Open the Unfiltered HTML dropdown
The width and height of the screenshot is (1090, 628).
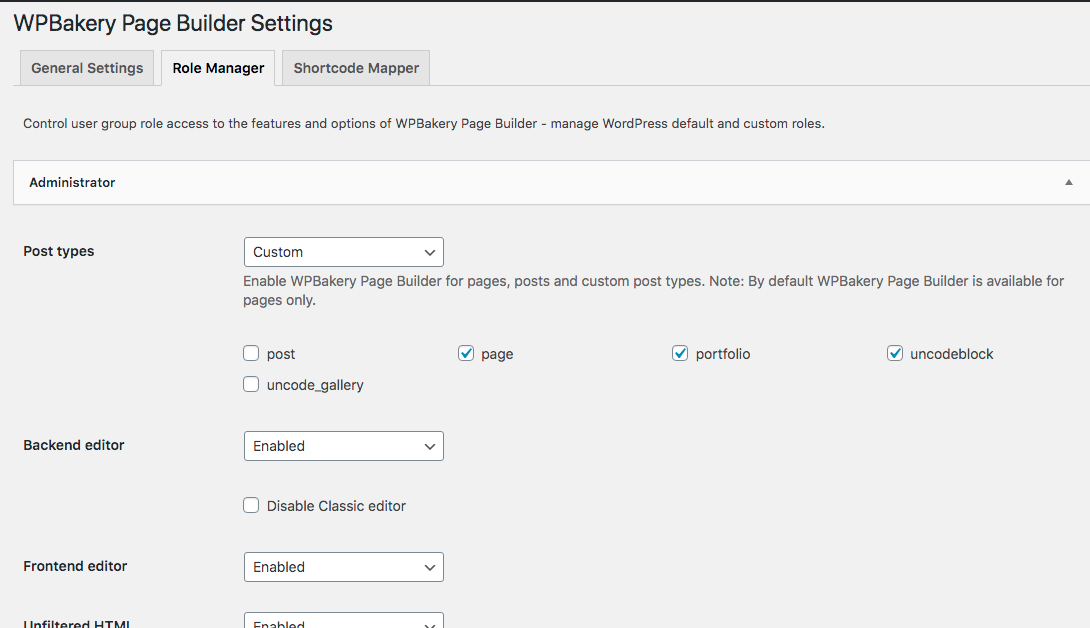point(343,620)
